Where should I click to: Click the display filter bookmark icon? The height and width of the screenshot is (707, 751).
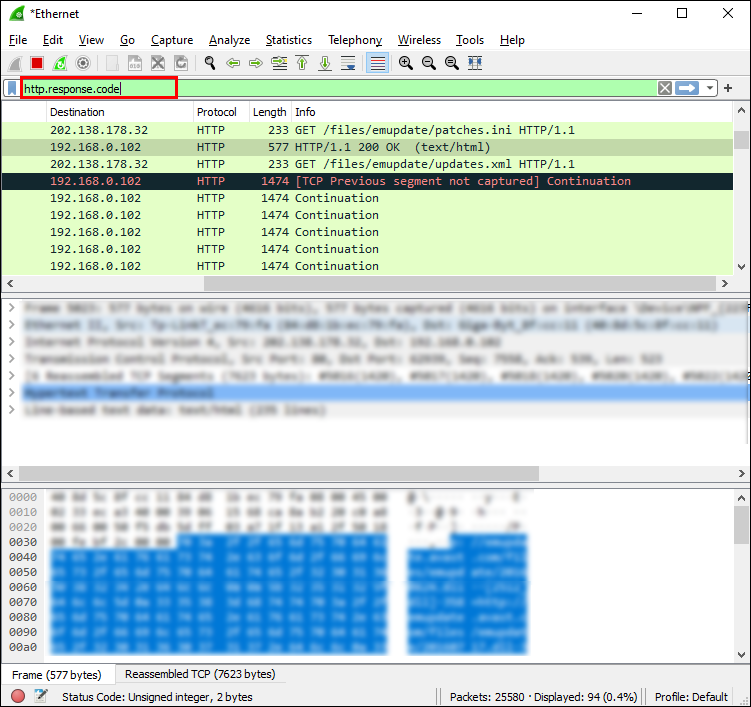[x=12, y=88]
